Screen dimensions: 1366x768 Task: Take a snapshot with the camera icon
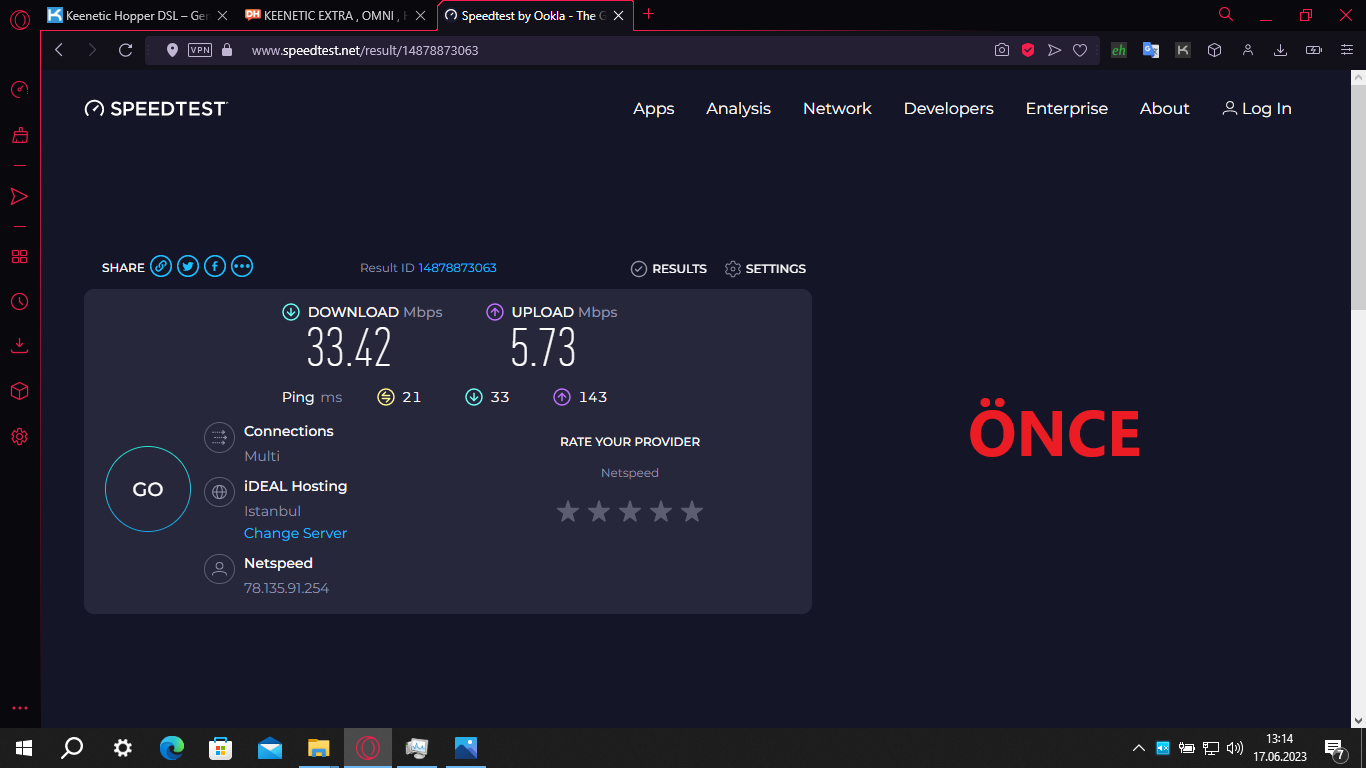1002,50
